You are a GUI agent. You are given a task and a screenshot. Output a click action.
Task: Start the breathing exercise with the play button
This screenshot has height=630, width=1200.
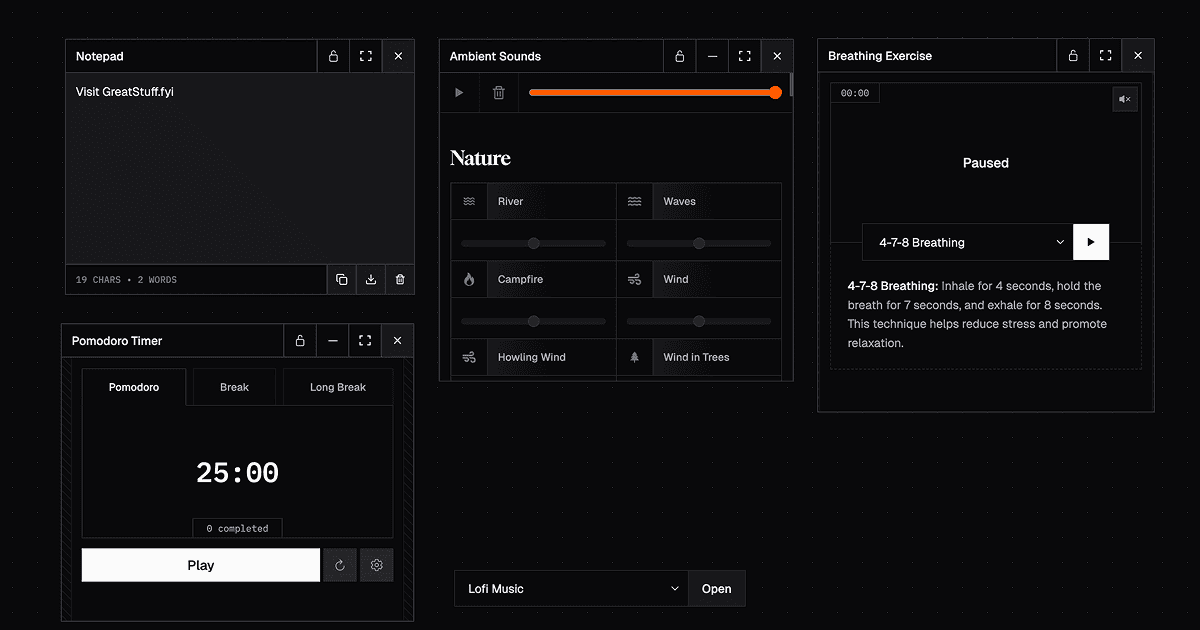(x=1091, y=242)
